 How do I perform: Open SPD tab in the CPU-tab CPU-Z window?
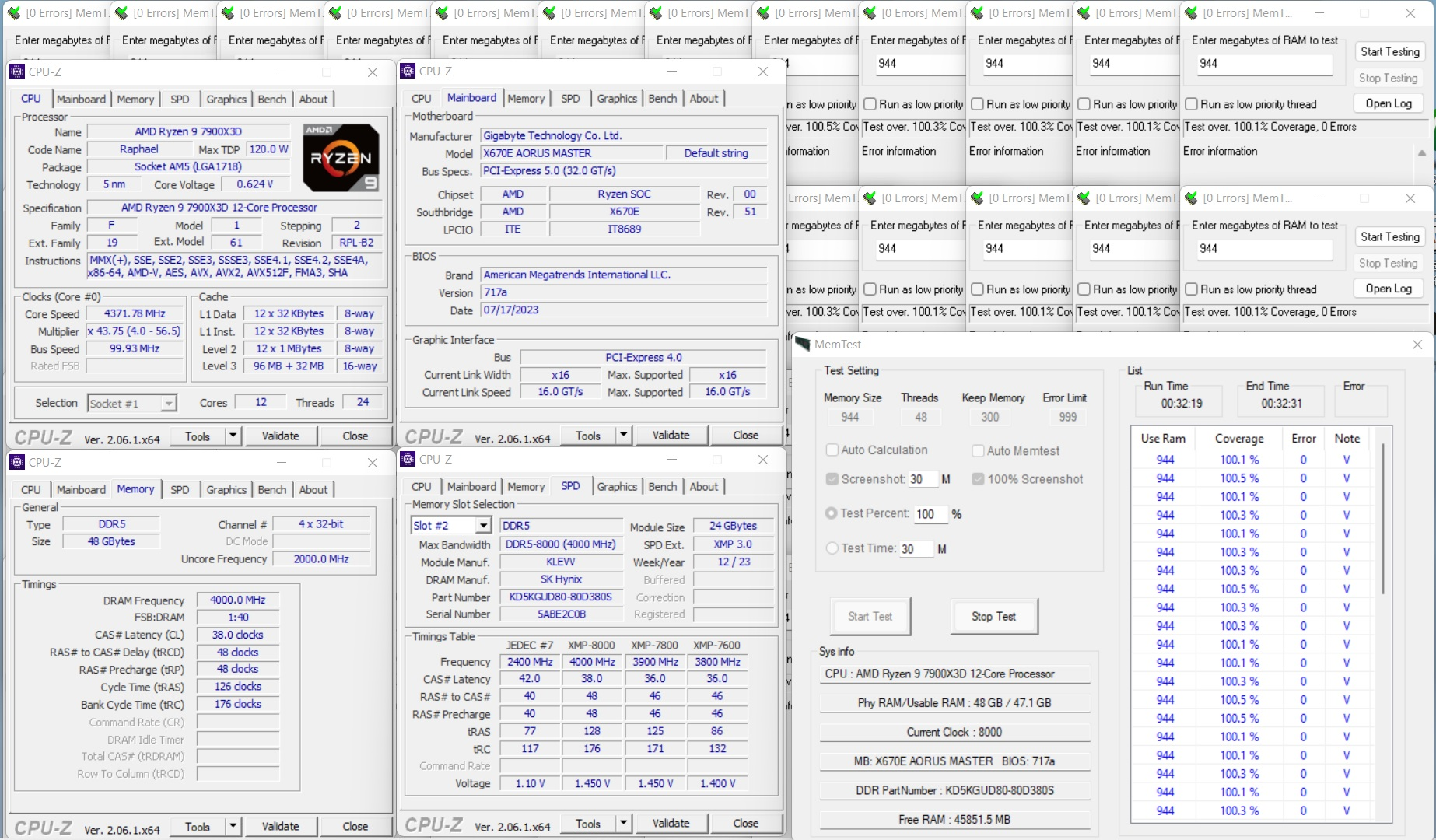point(180,99)
